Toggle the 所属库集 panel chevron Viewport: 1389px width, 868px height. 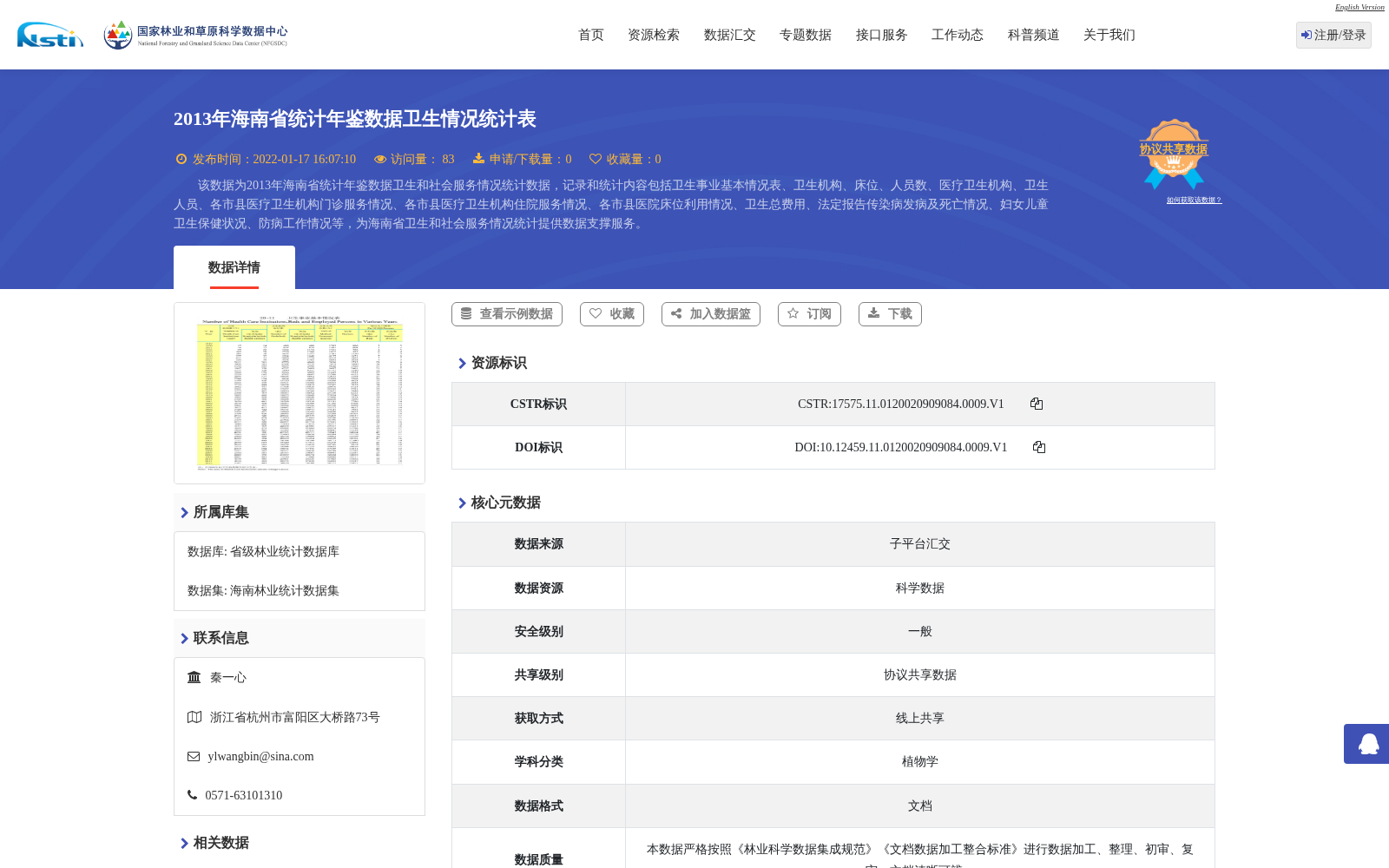click(x=184, y=512)
